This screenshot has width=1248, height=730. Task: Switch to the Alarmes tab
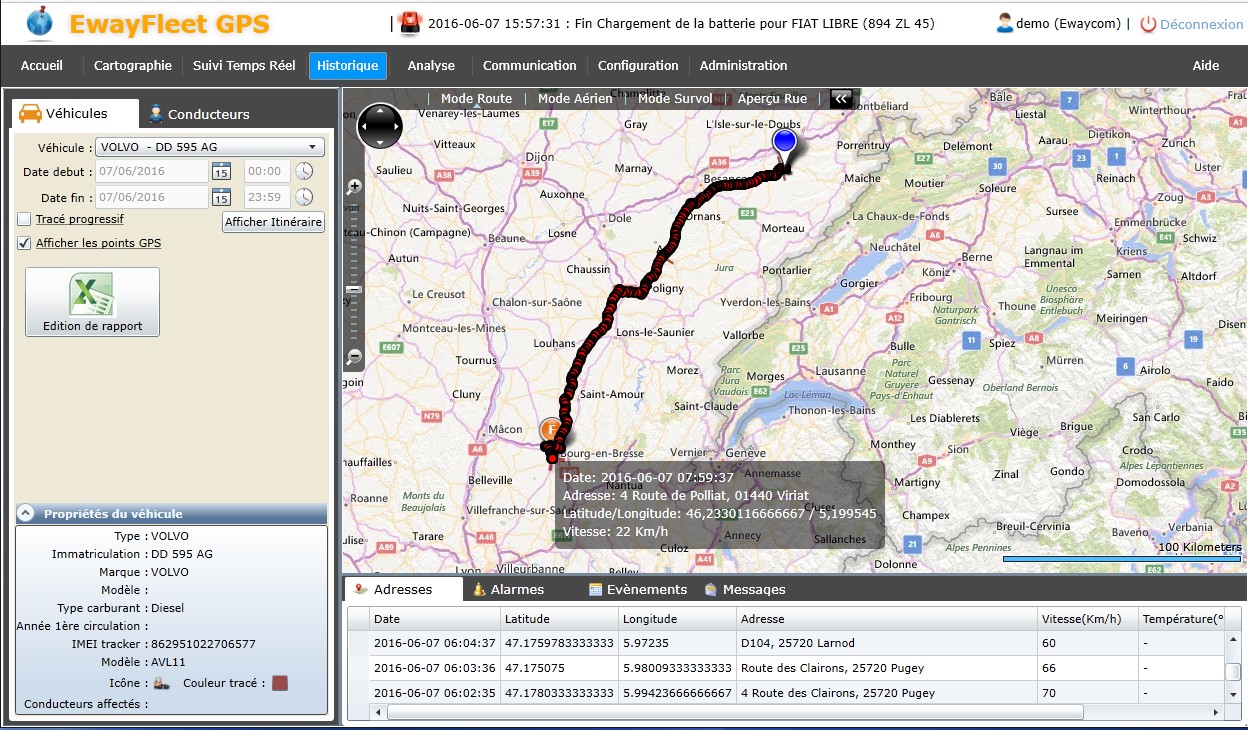tap(509, 590)
